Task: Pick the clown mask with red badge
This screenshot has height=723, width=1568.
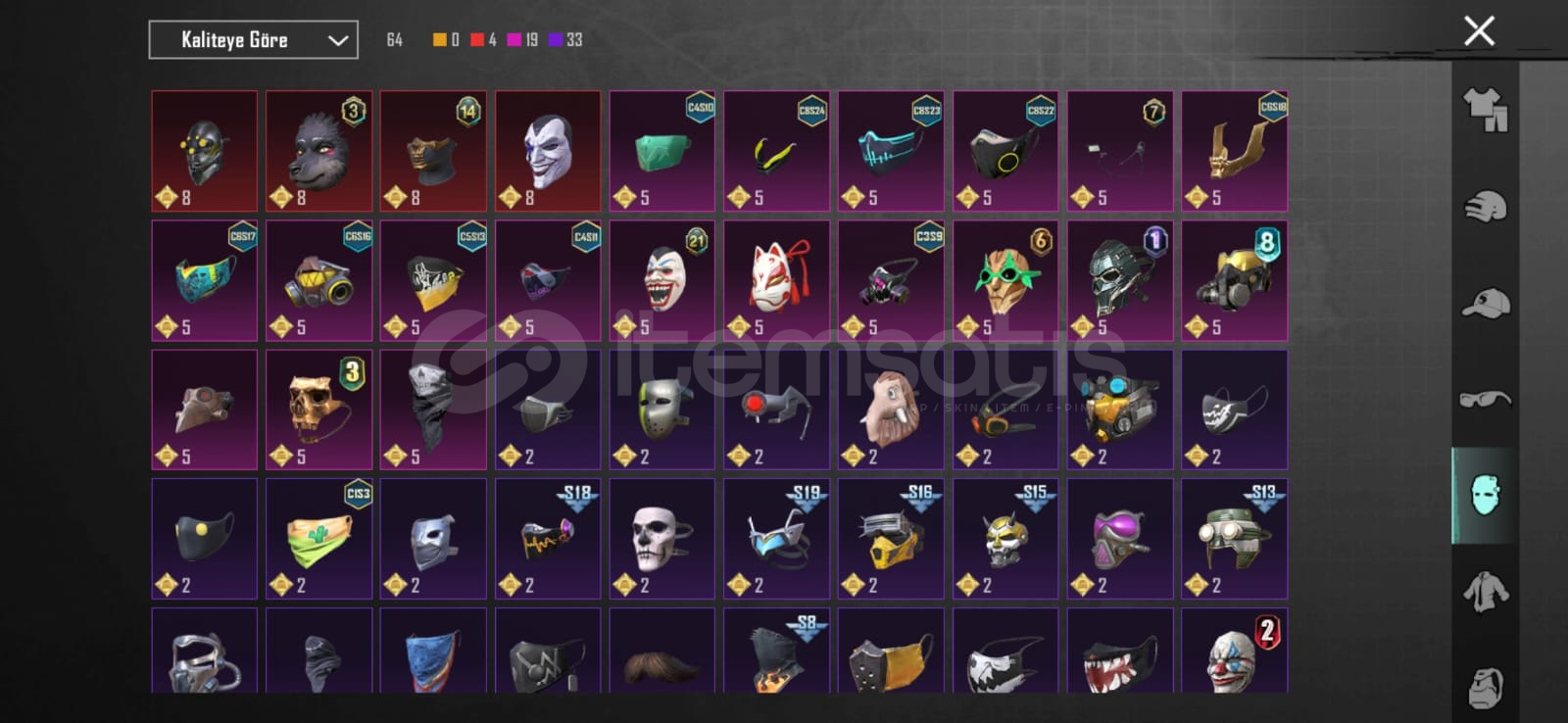Action: tap(1235, 651)
